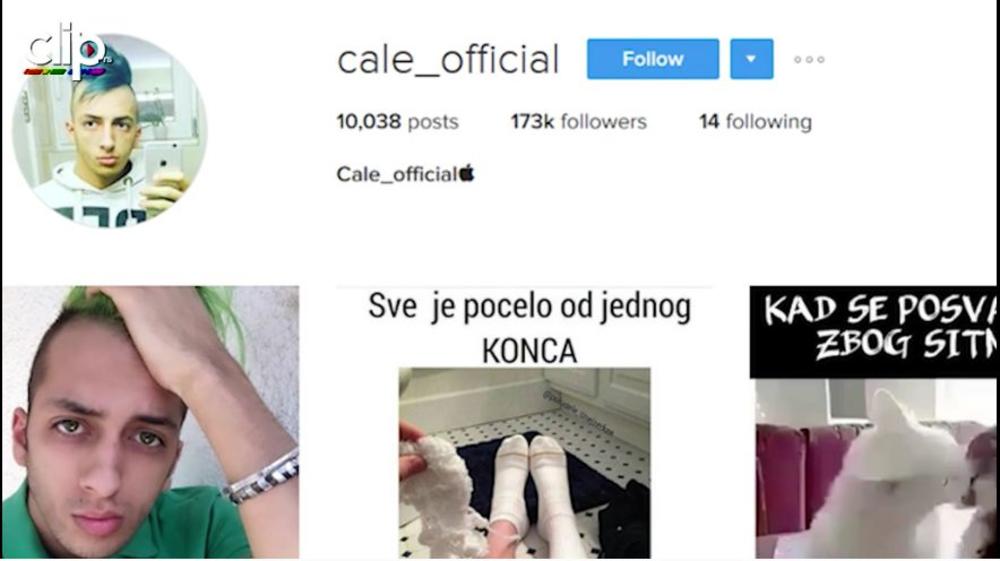
Task: Click the cale_official username heading
Action: tap(448, 60)
